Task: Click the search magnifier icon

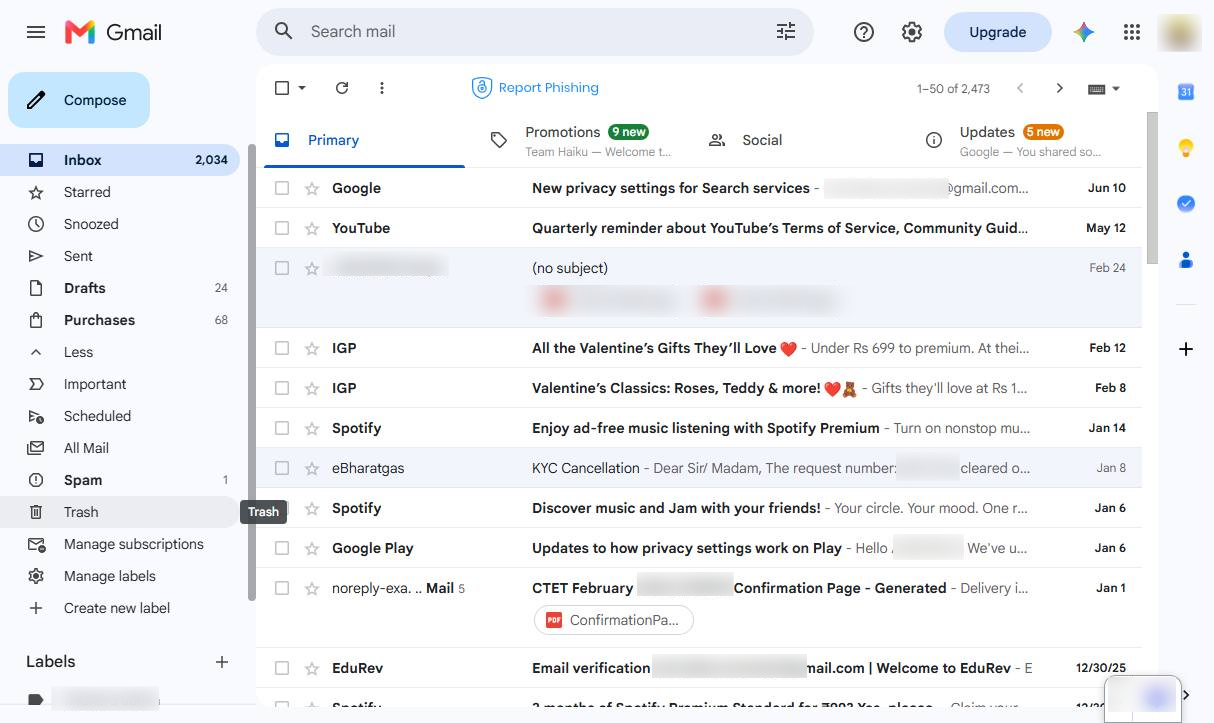Action: [x=284, y=32]
